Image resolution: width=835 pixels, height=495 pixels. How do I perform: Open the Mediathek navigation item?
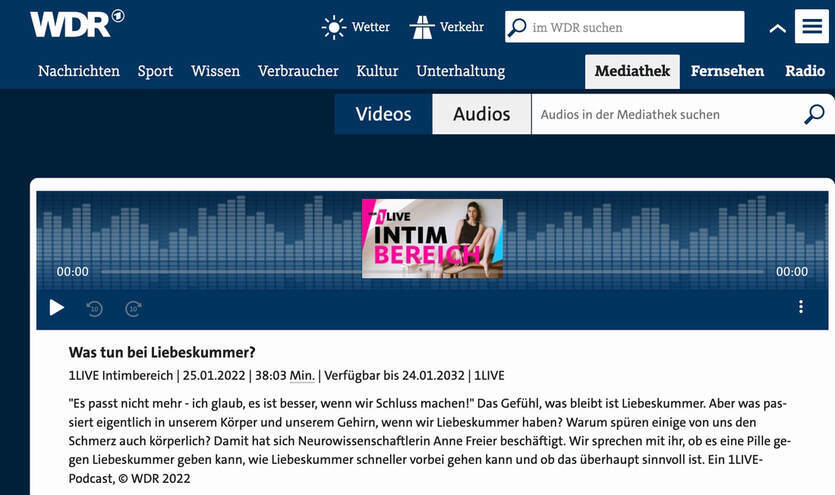[632, 71]
